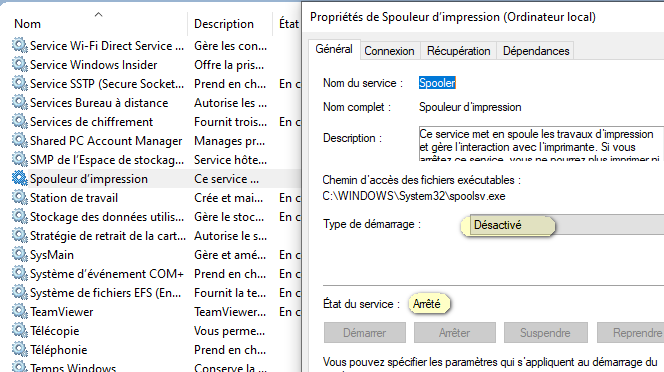Click gear icon of Station de travail

pos(19,197)
